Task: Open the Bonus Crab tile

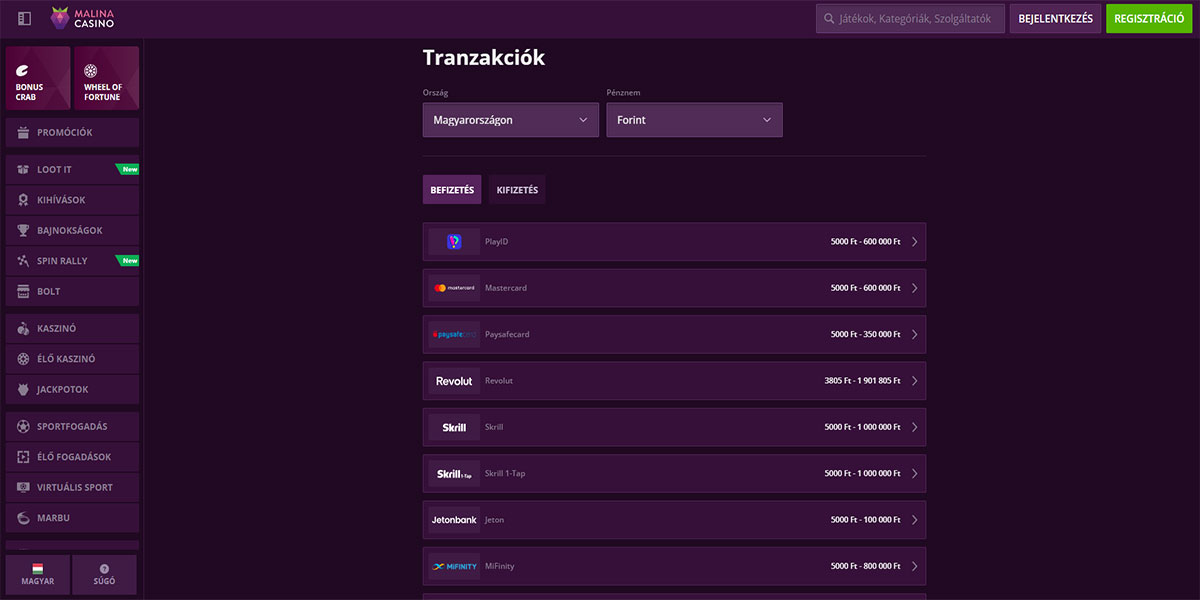Action: click(x=38, y=78)
